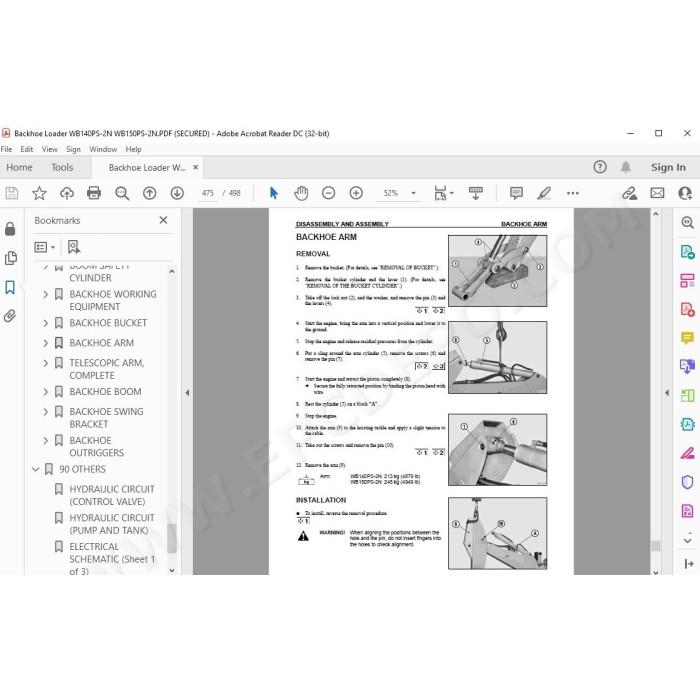Screen dimensions: 700x700
Task: Open Organize Pages tool in right pane
Action: 688,281
